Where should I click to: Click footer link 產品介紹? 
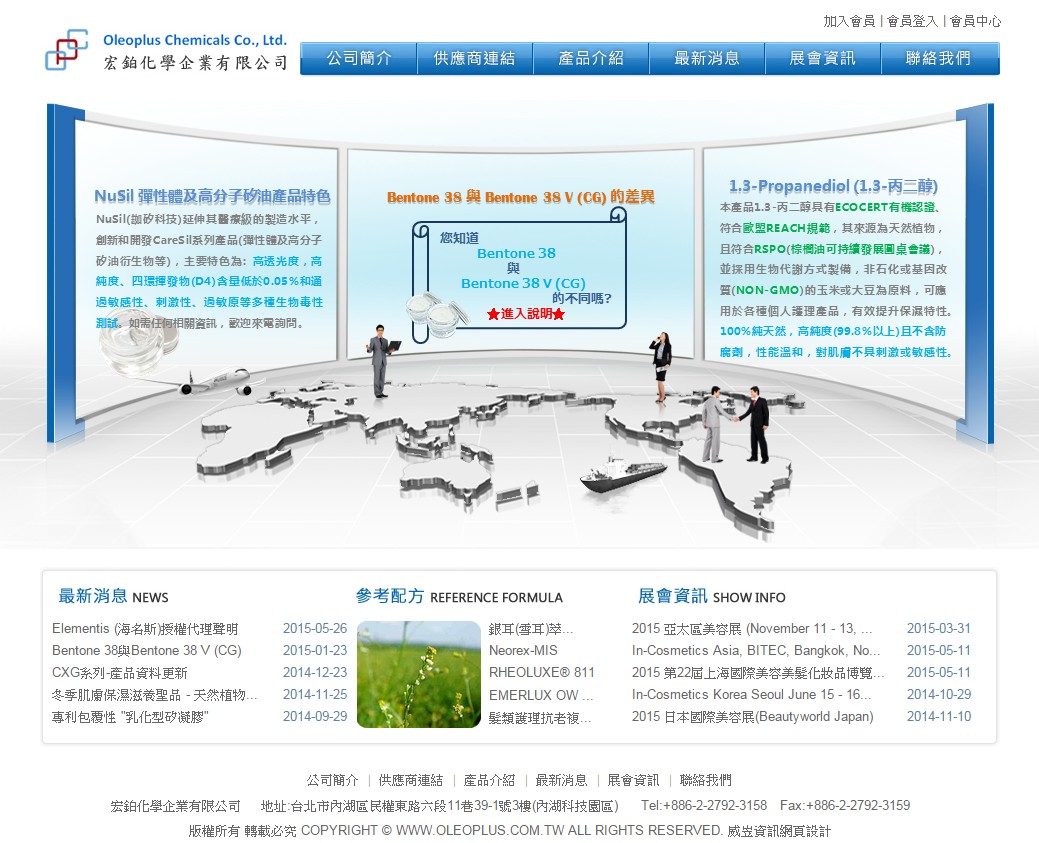point(489,780)
